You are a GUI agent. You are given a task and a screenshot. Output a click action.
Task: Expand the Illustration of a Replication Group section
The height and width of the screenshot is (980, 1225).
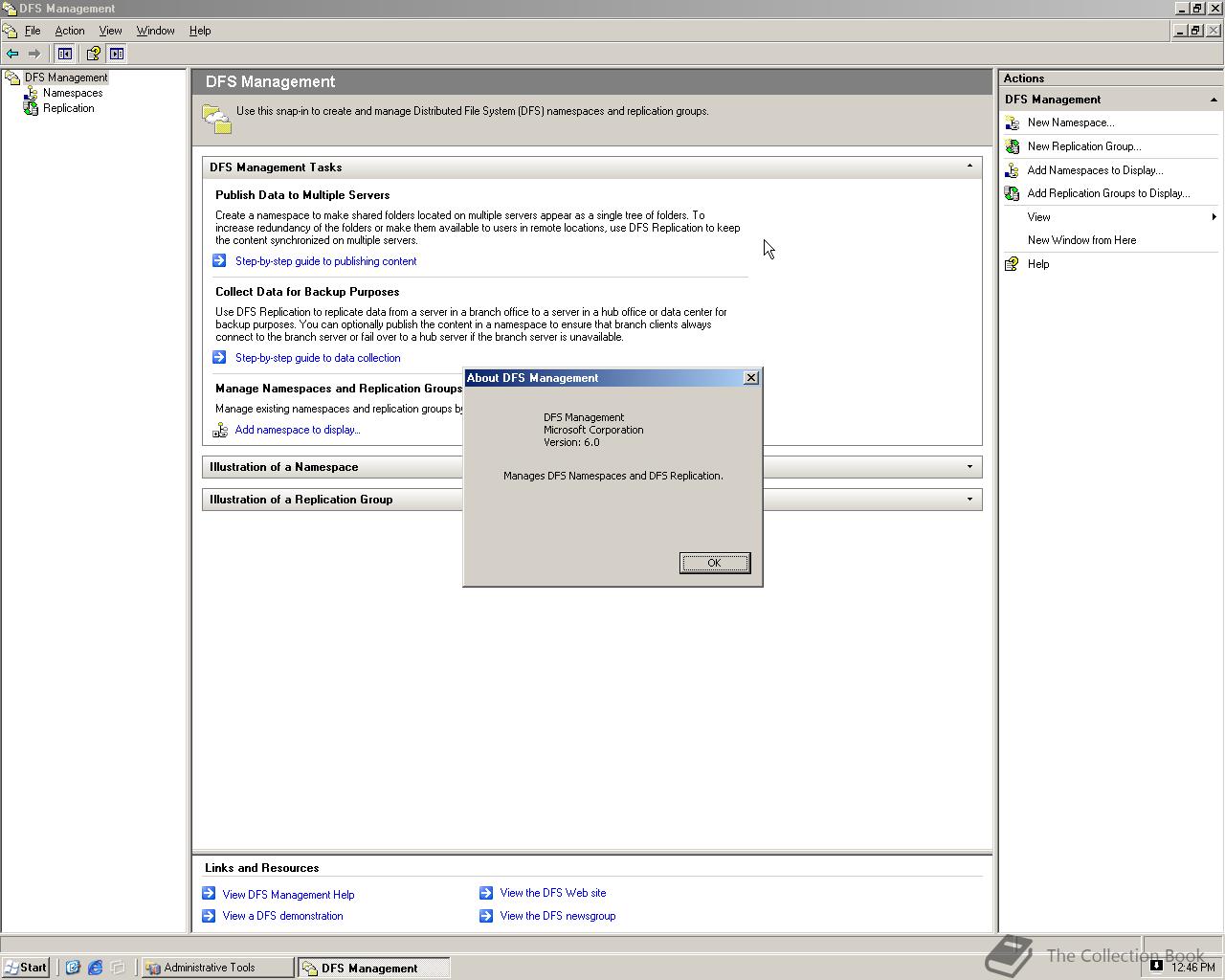click(969, 500)
